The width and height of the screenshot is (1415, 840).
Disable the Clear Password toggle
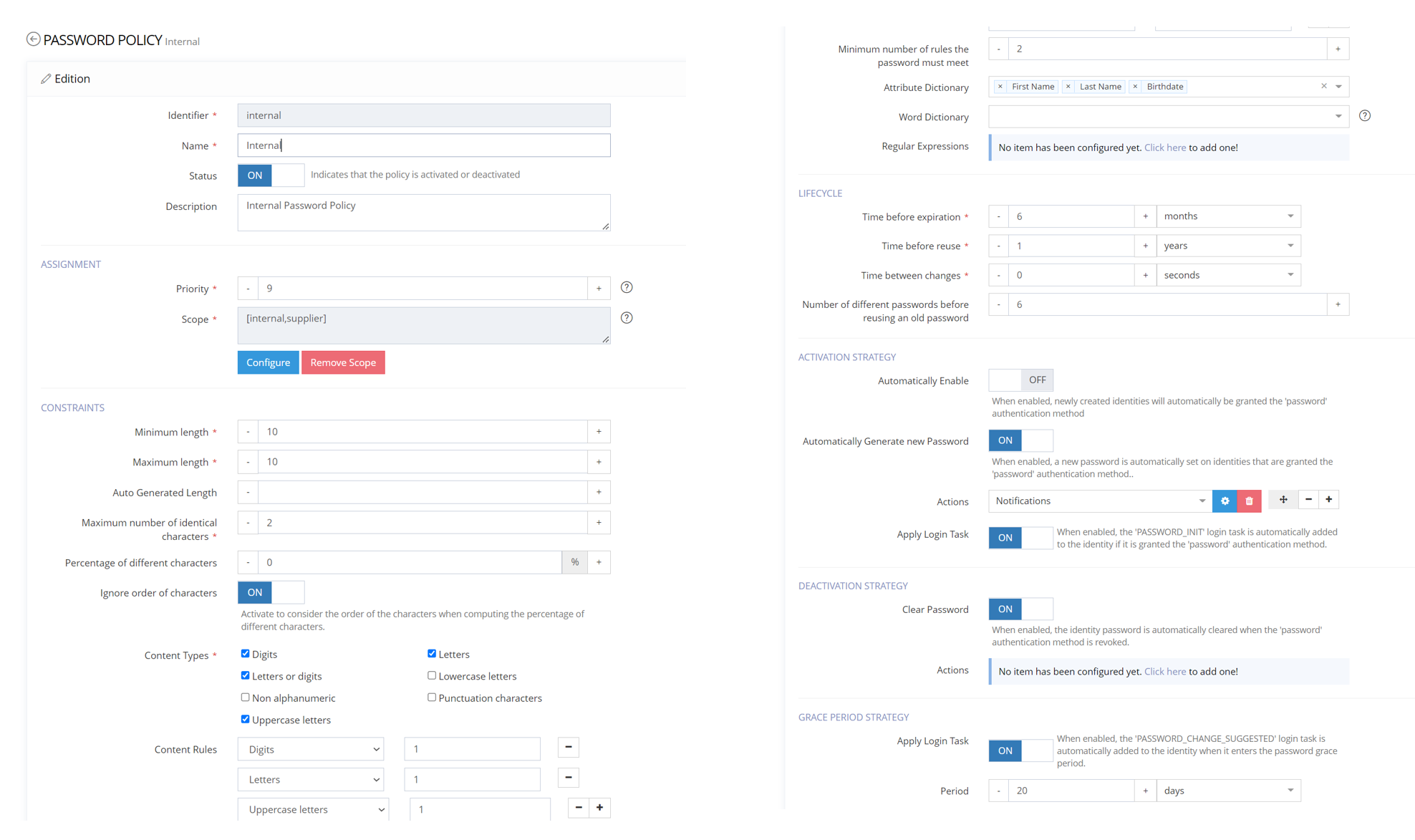(x=1020, y=609)
